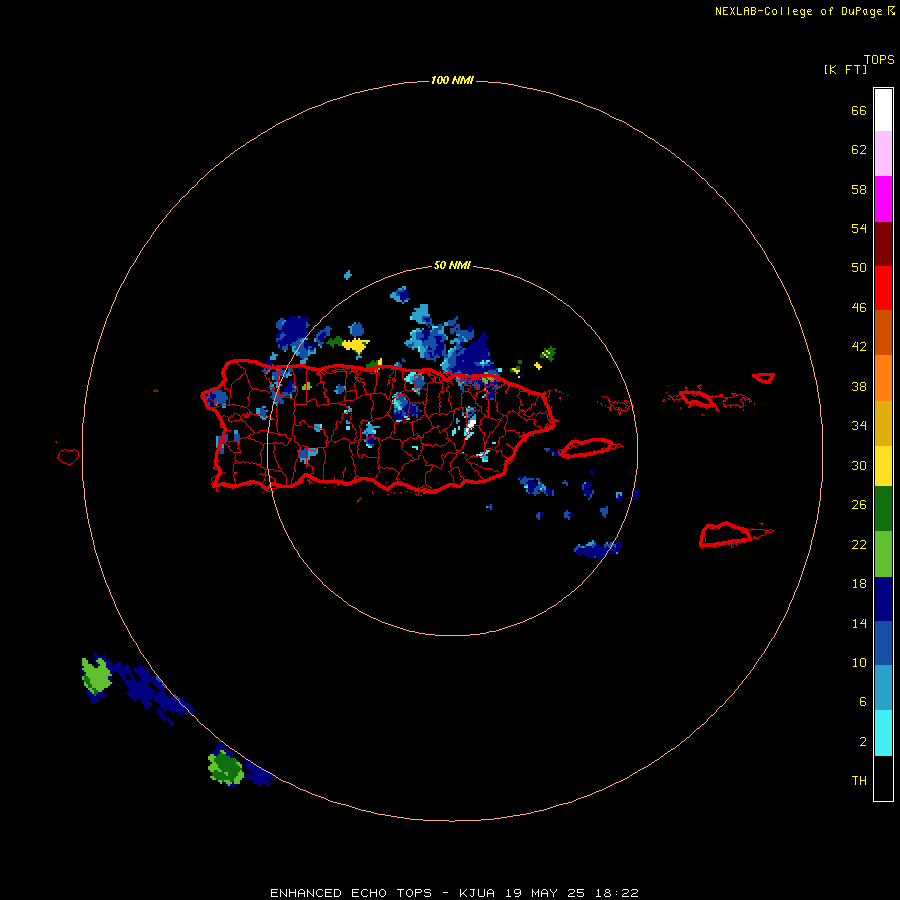Click the white echo pixel inside eastern Puerto Rico
This screenshot has height=900, width=900.
(x=471, y=425)
